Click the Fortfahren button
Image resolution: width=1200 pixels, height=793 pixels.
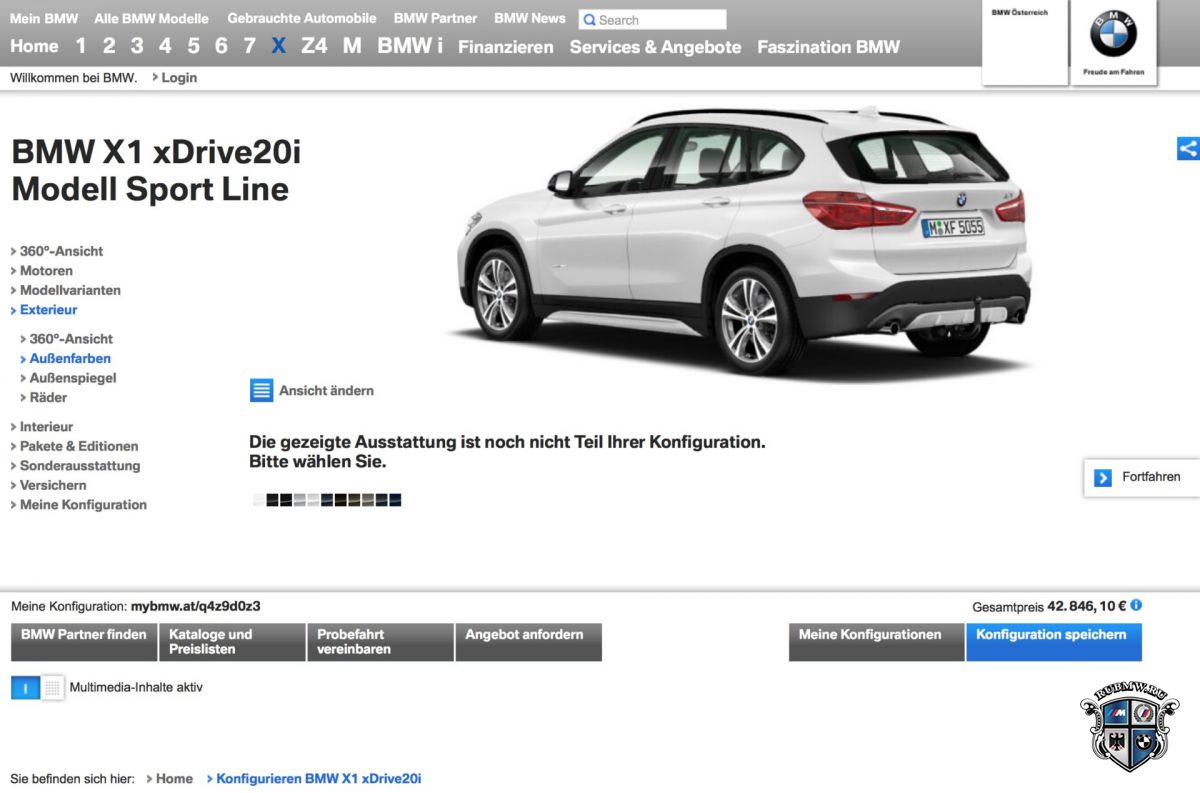point(1142,478)
